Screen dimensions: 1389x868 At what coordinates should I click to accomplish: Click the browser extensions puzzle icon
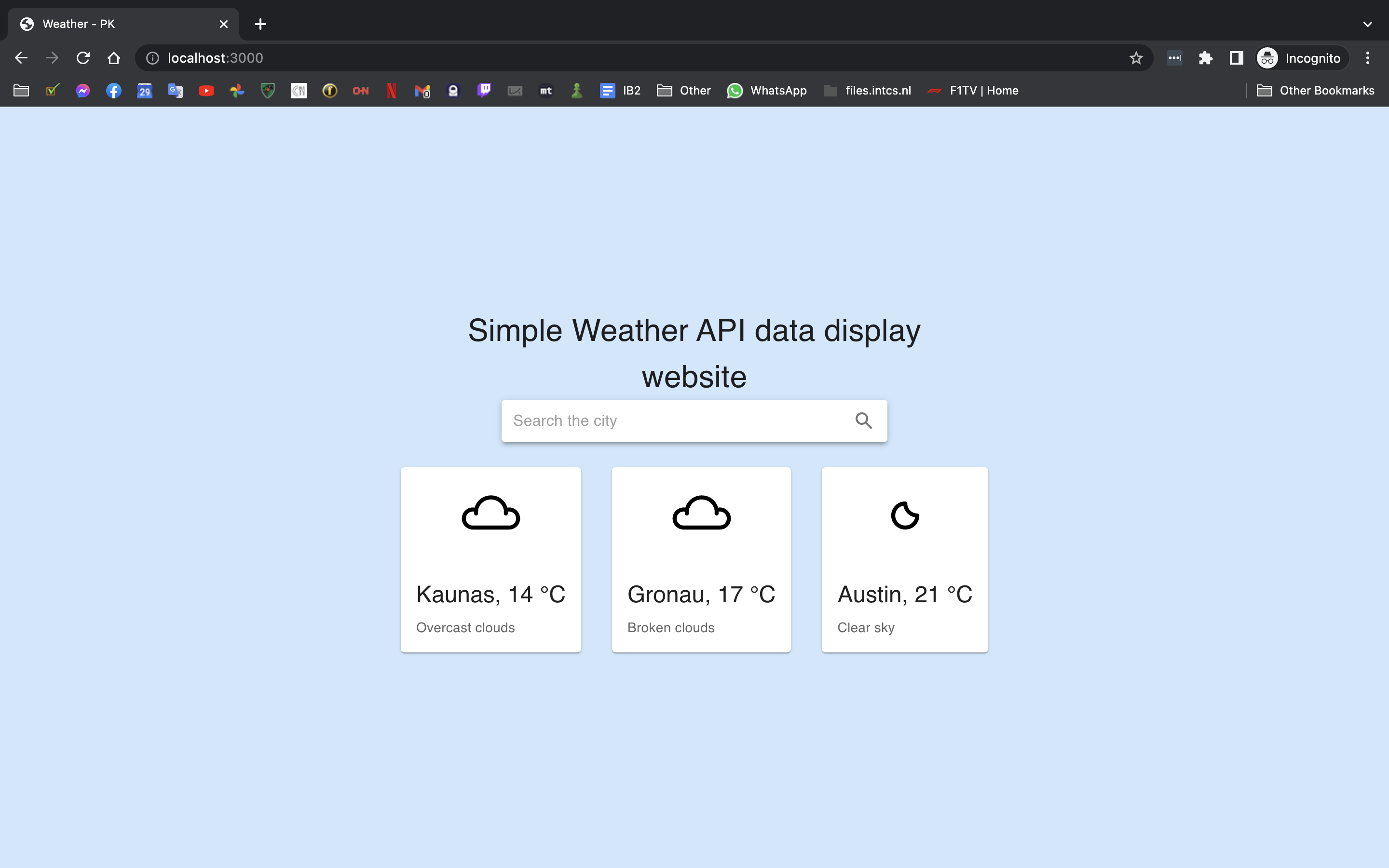(1204, 57)
